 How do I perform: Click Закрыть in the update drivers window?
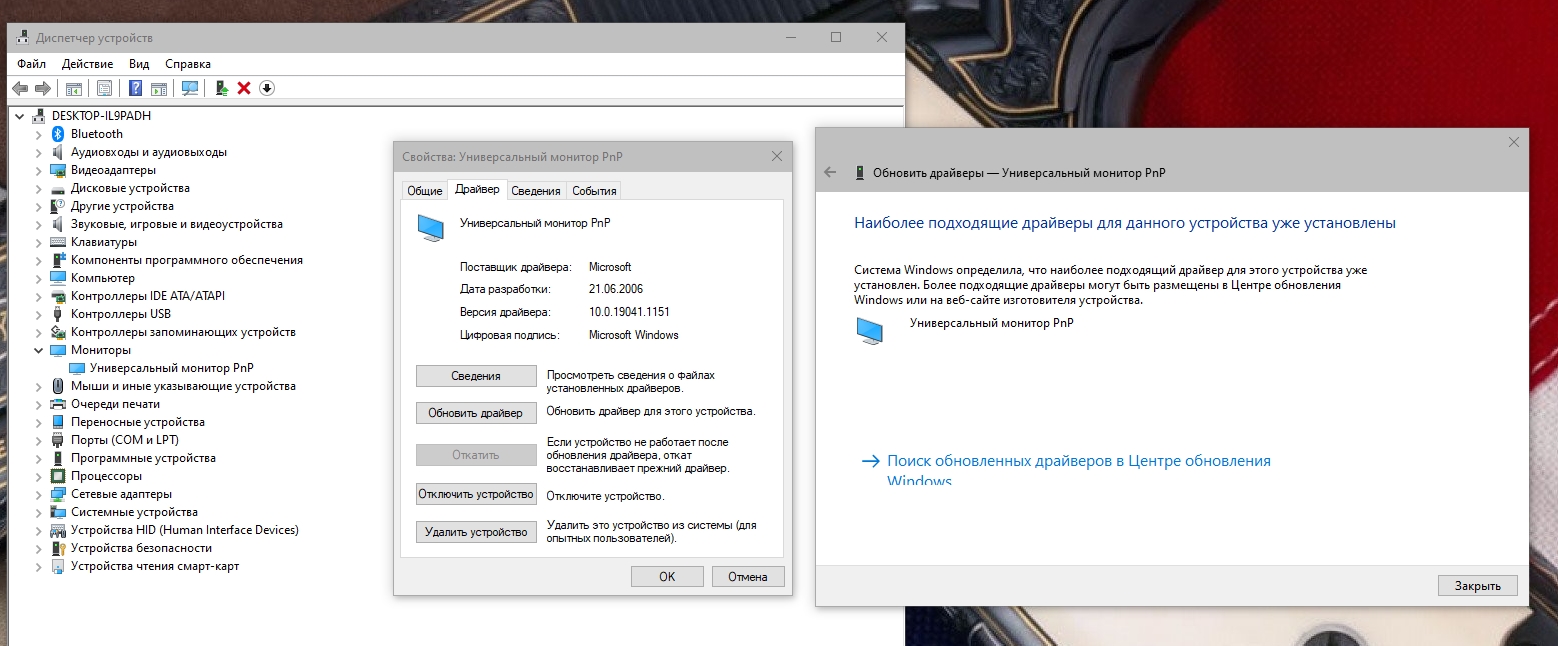tap(1478, 586)
